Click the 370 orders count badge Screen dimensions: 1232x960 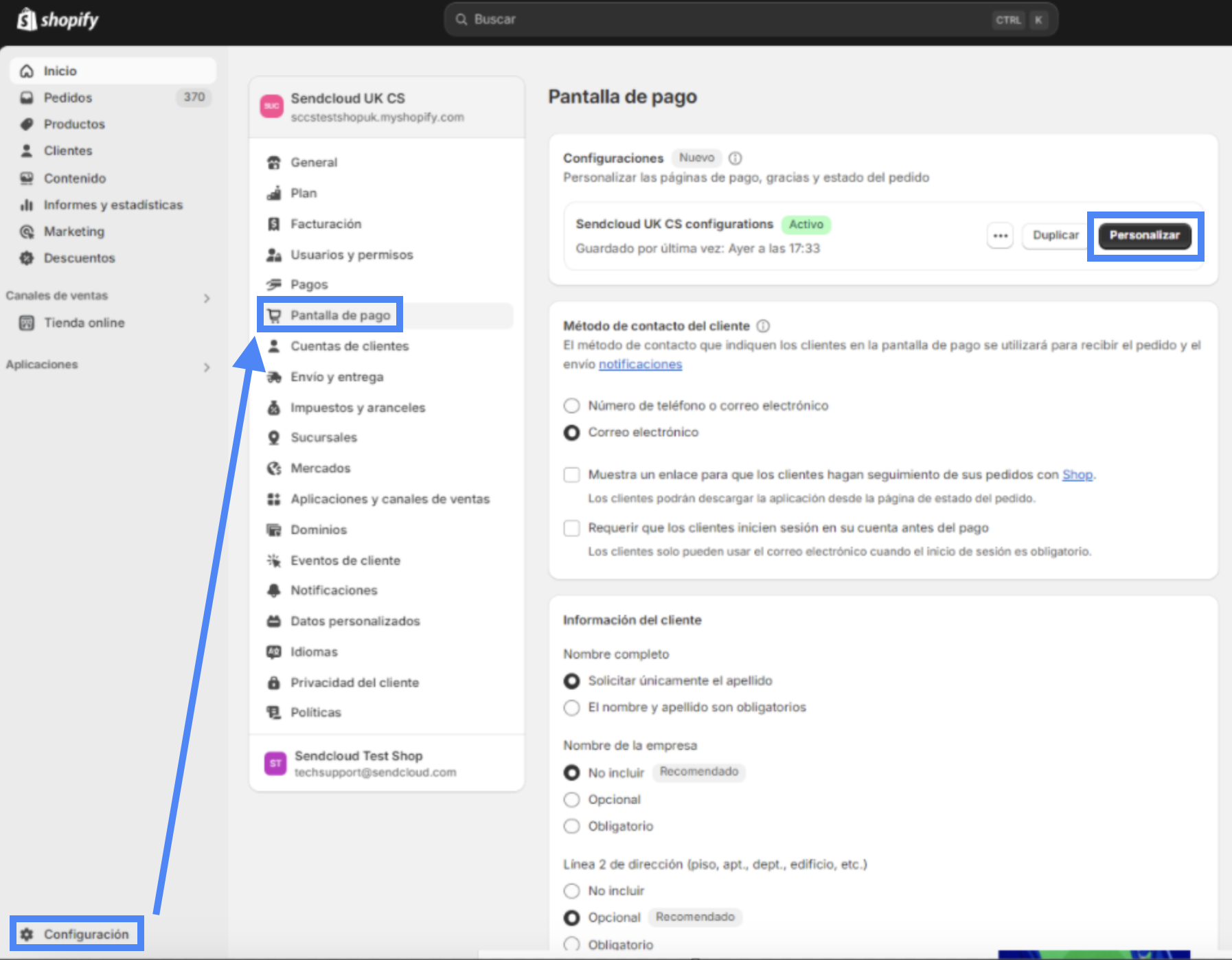[x=194, y=98]
